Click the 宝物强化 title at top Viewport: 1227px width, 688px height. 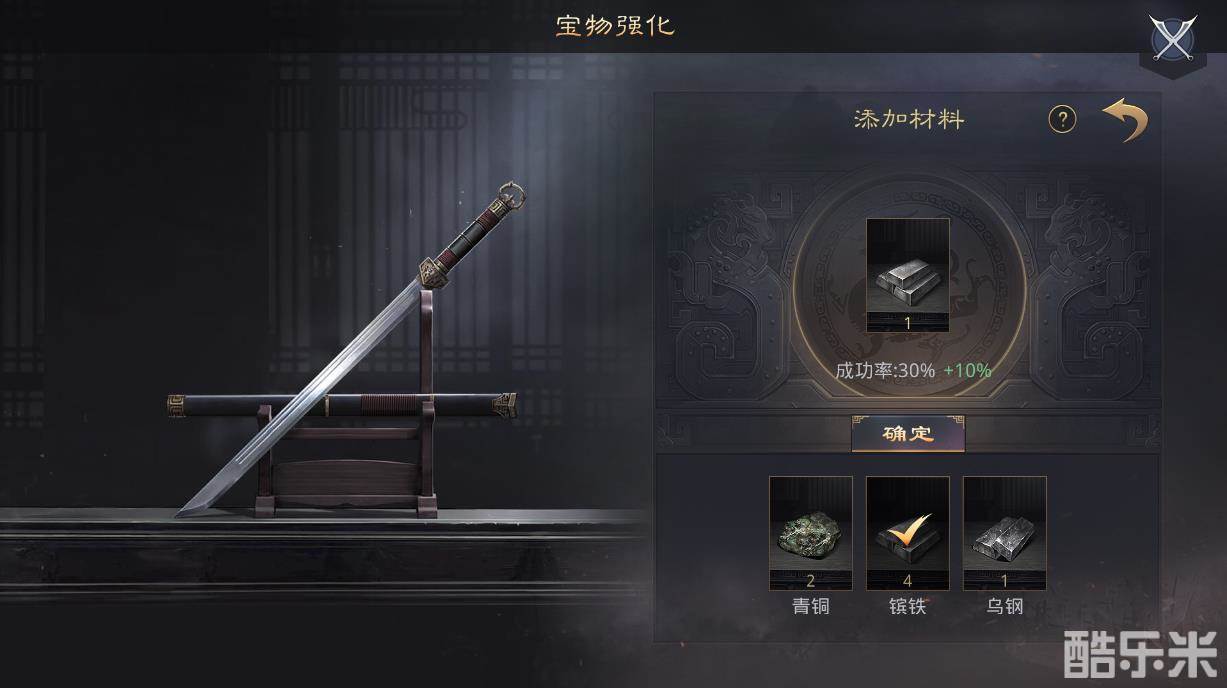click(615, 26)
